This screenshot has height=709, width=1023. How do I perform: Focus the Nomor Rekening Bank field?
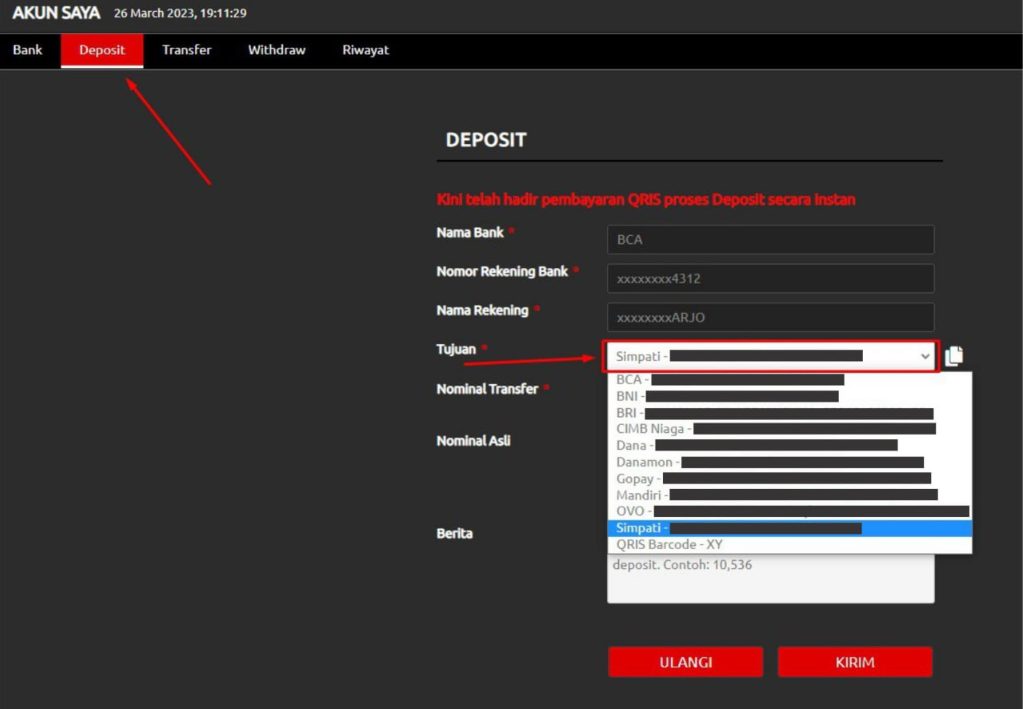pyautogui.click(x=770, y=279)
